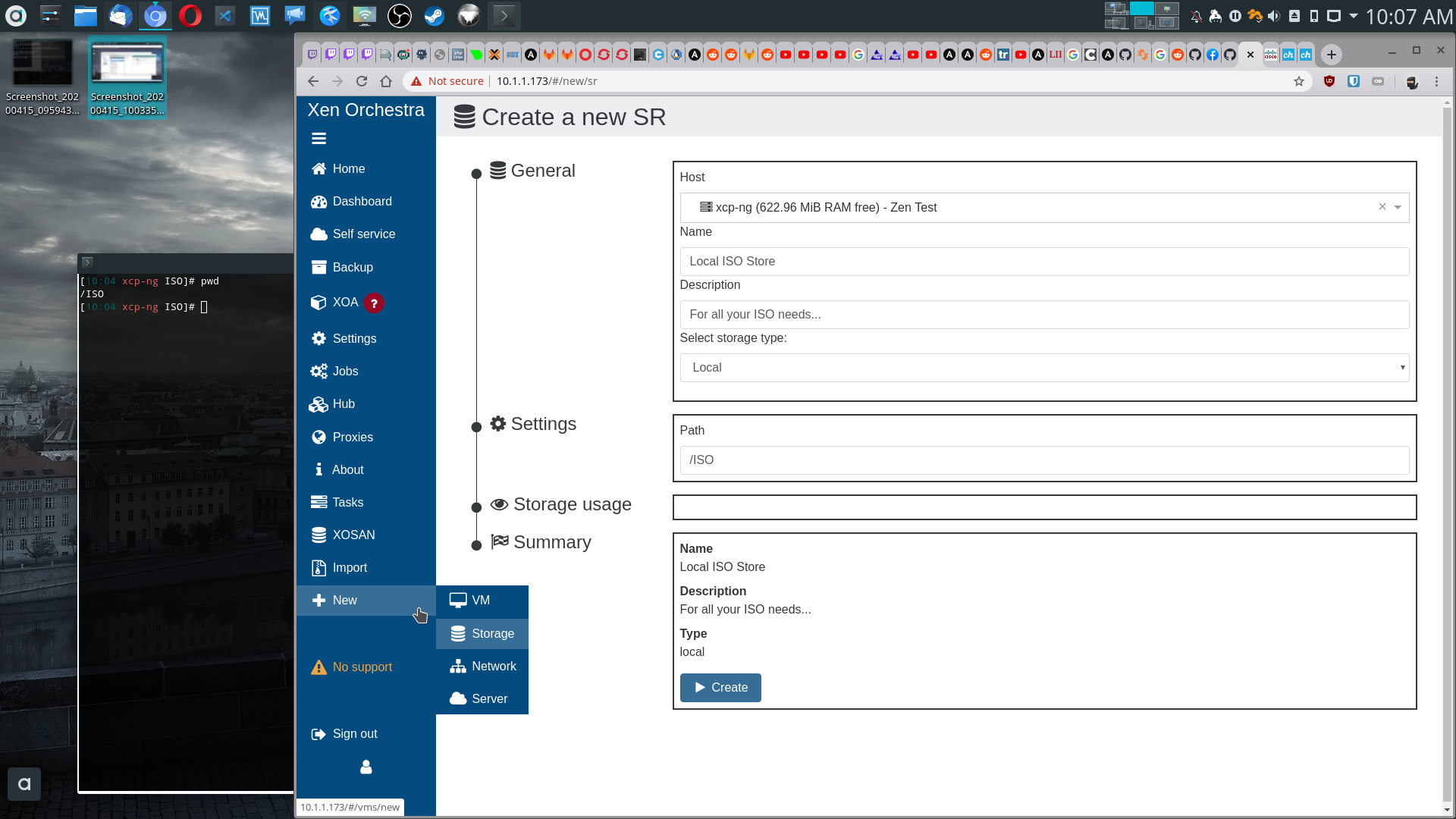Click the address bar URL
Screen dimensions: 1456x819
tap(547, 81)
